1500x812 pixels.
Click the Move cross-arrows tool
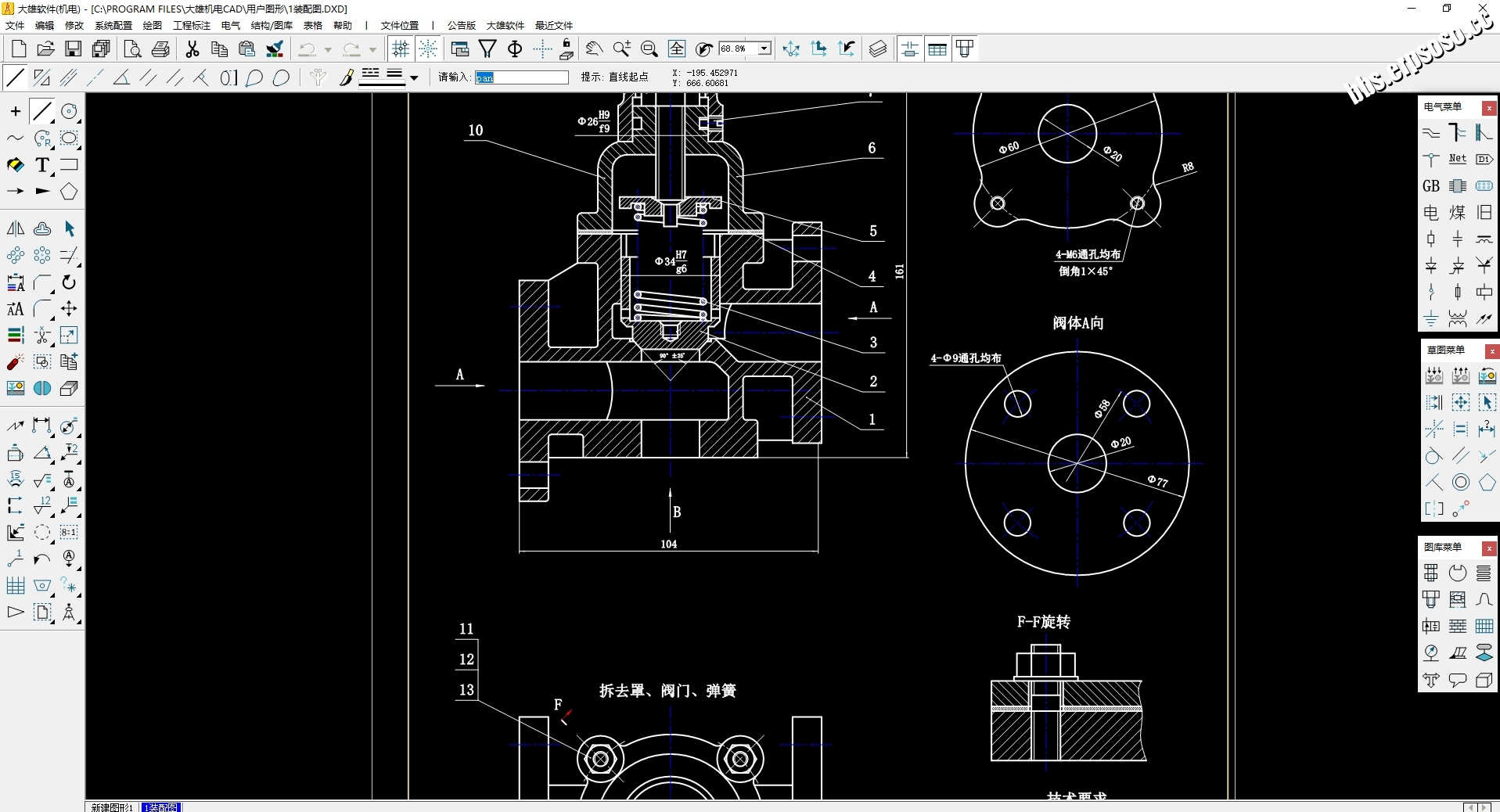coord(70,308)
